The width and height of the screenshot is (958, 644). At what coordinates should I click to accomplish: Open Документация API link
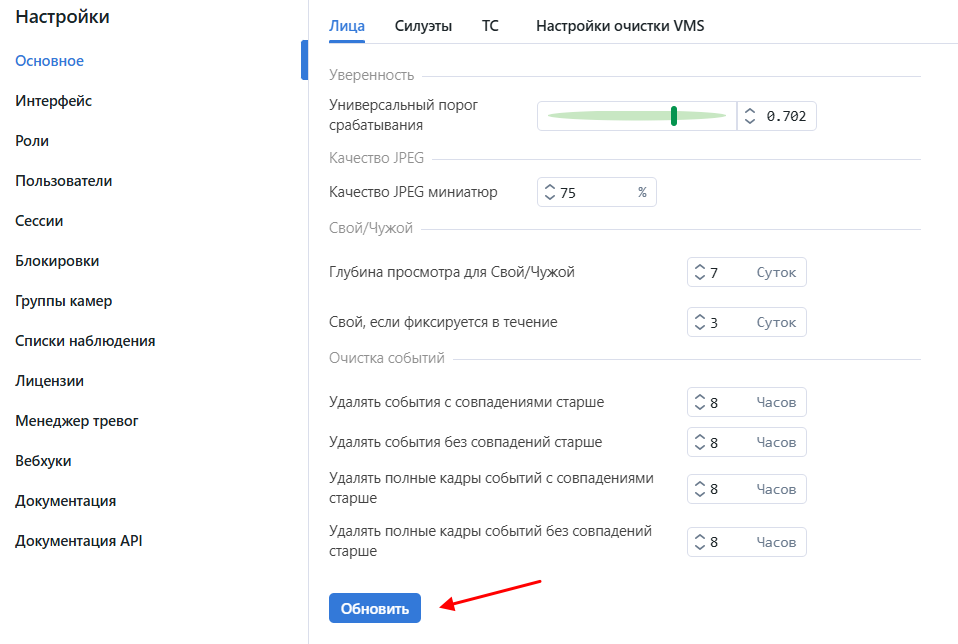point(79,541)
